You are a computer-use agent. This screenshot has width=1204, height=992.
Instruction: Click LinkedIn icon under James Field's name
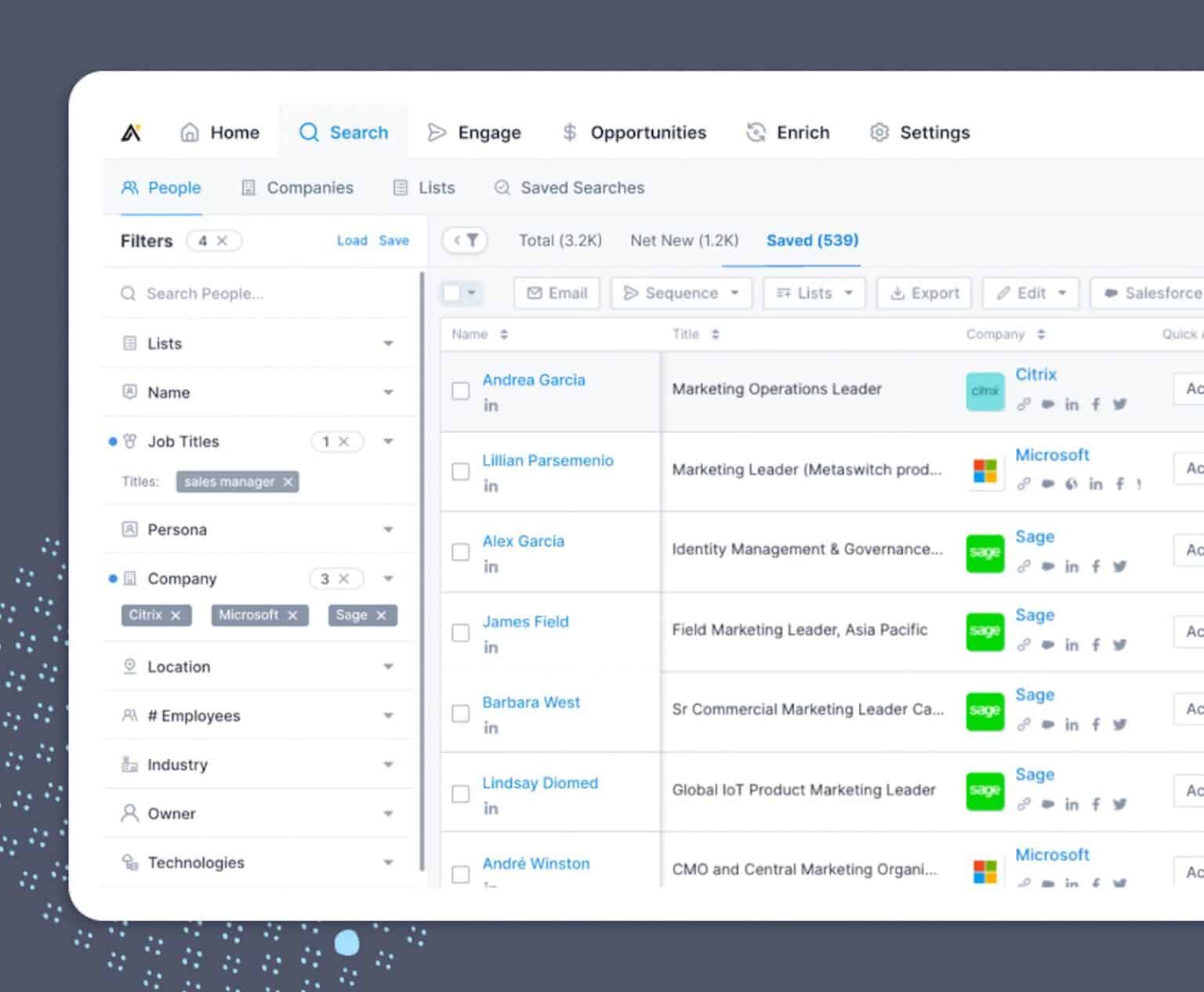click(491, 648)
